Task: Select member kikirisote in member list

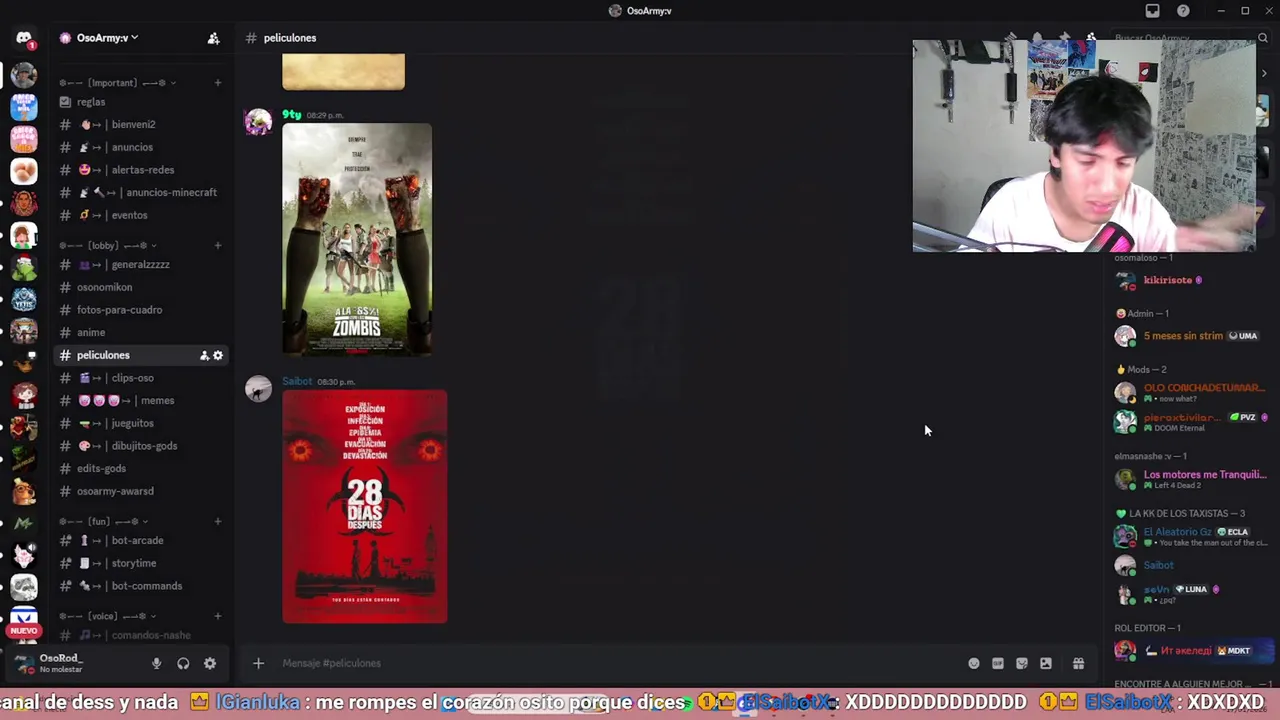Action: [x=1192, y=281]
